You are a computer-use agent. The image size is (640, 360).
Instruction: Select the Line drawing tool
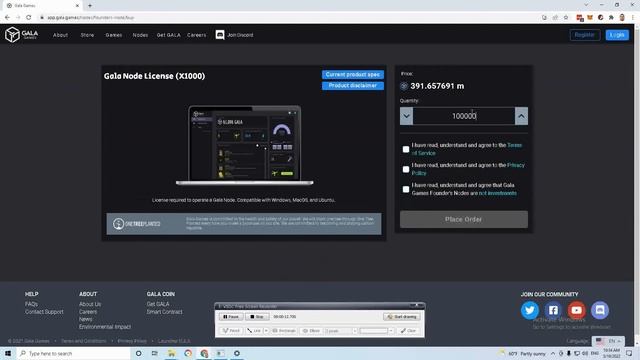click(254, 331)
